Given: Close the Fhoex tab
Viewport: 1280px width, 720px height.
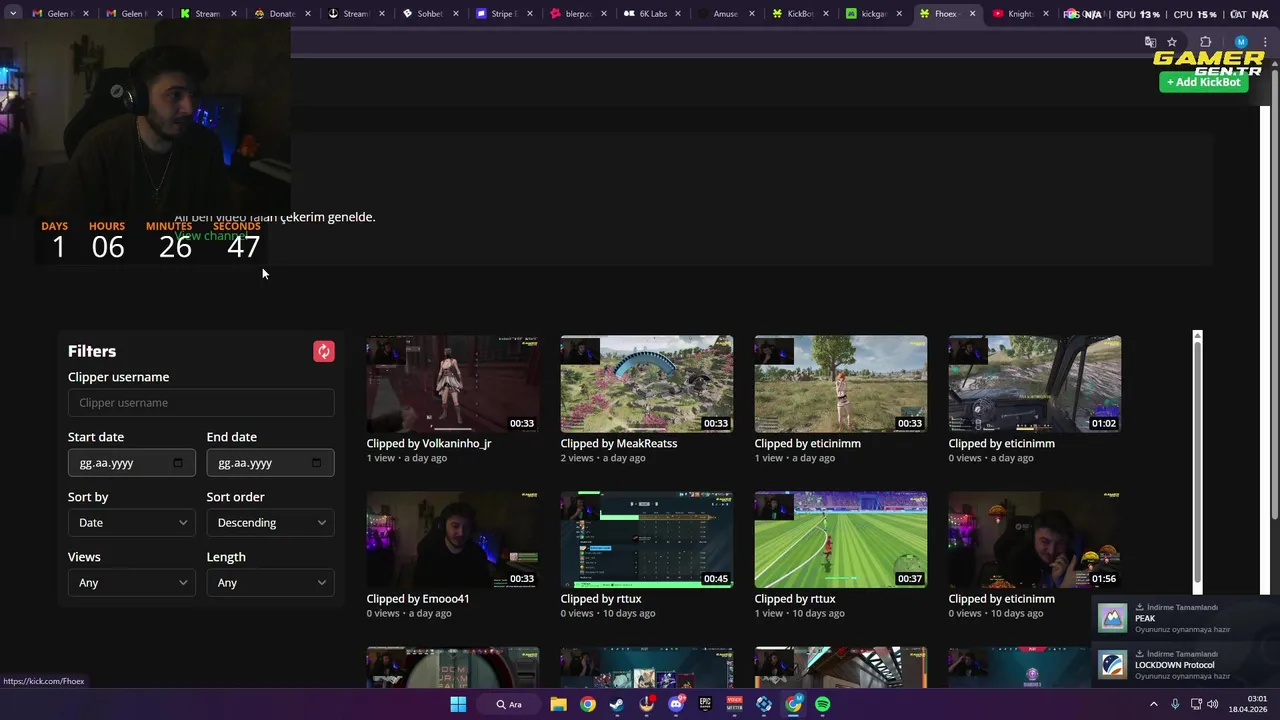Looking at the screenshot, I should (972, 14).
